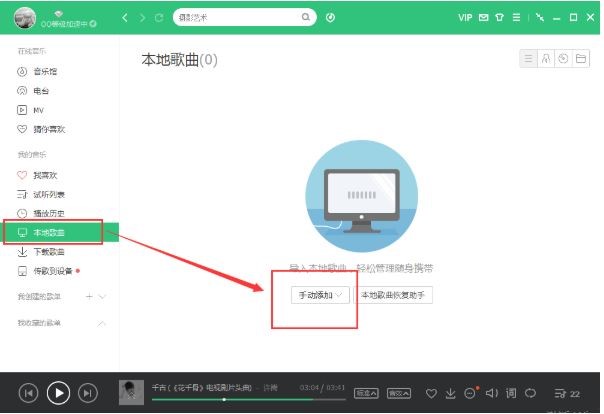Open the listen-and-identify song icon
This screenshot has height=414, width=604.
point(331,17)
